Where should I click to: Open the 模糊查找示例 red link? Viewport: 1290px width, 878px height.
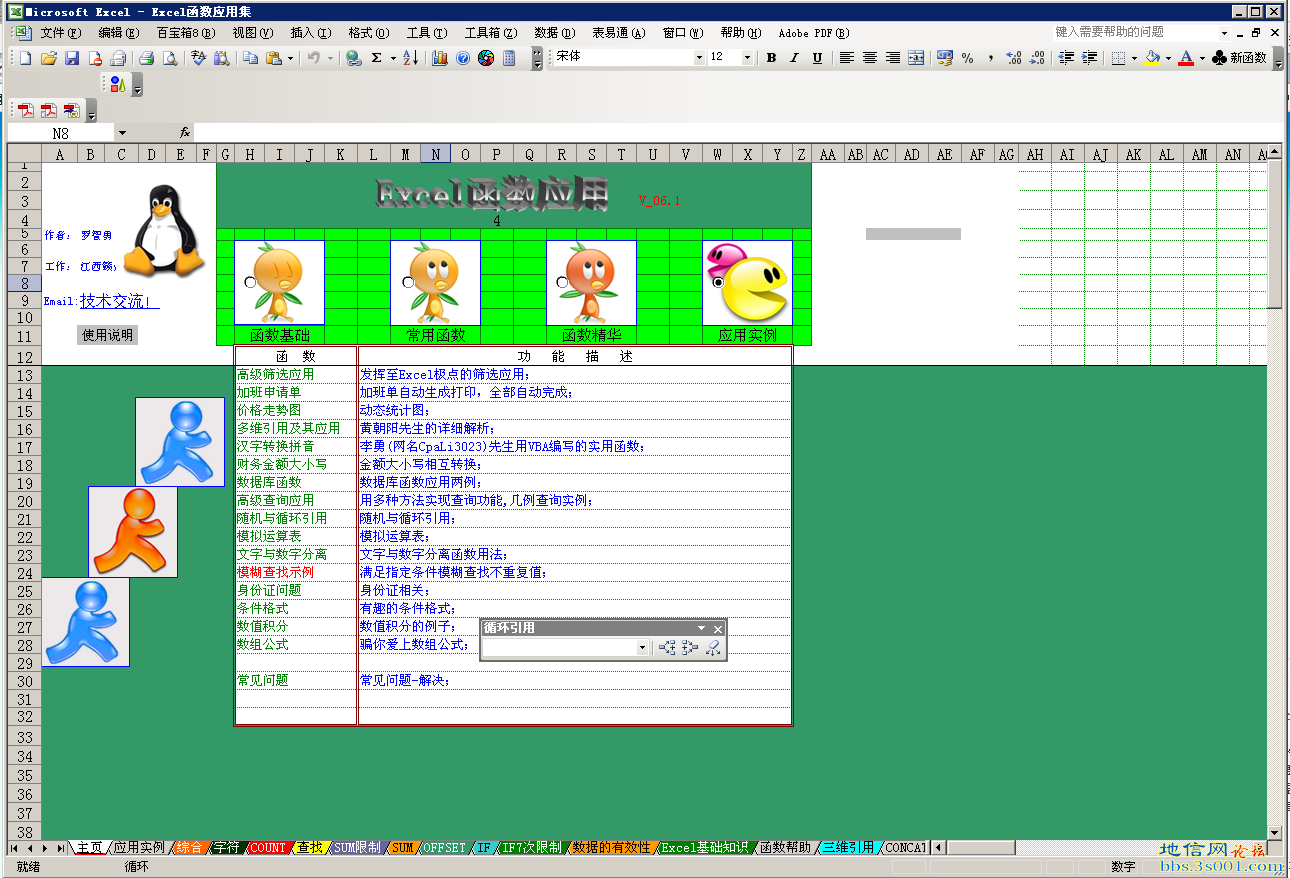click(275, 572)
